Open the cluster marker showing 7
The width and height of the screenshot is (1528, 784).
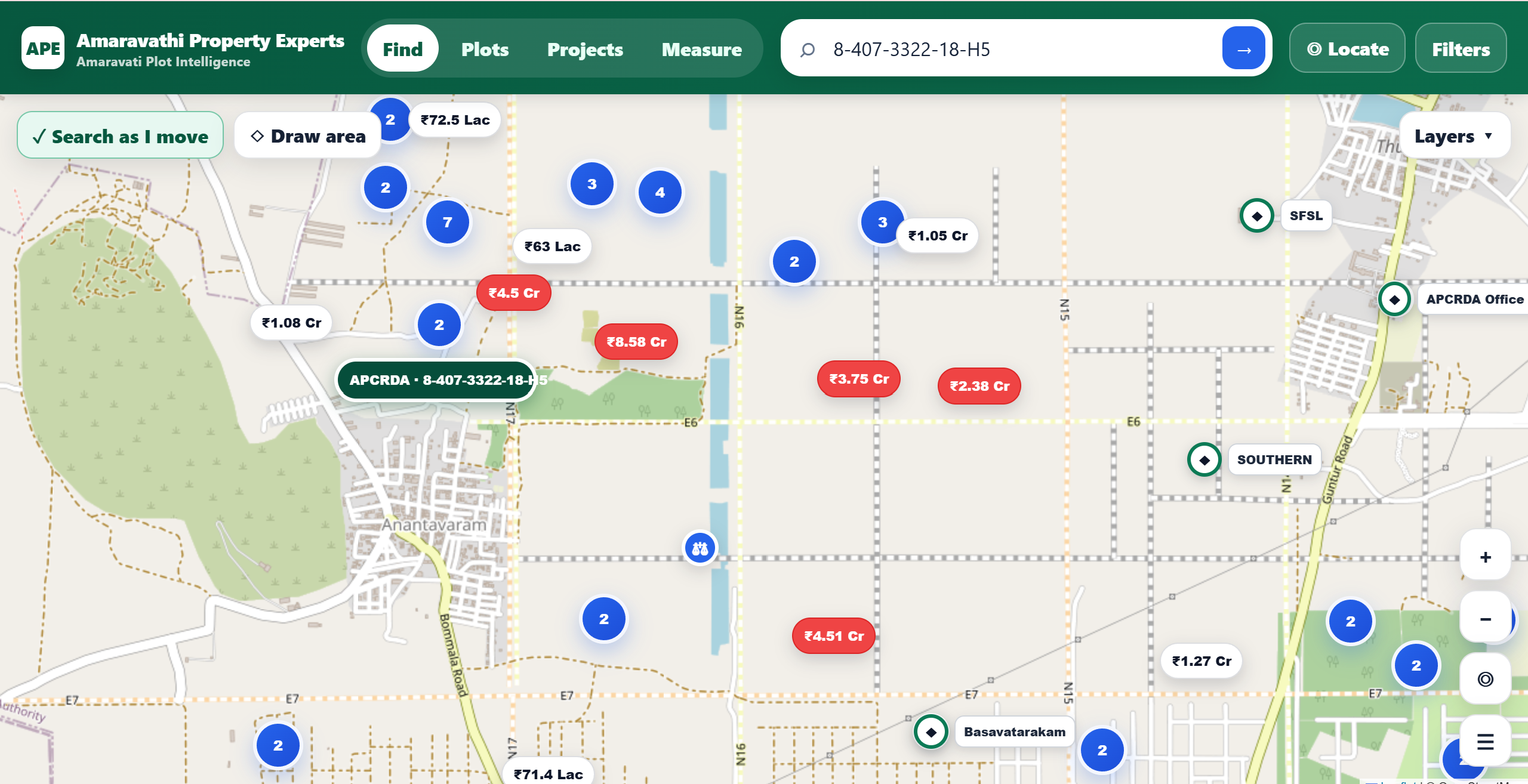pyautogui.click(x=448, y=223)
